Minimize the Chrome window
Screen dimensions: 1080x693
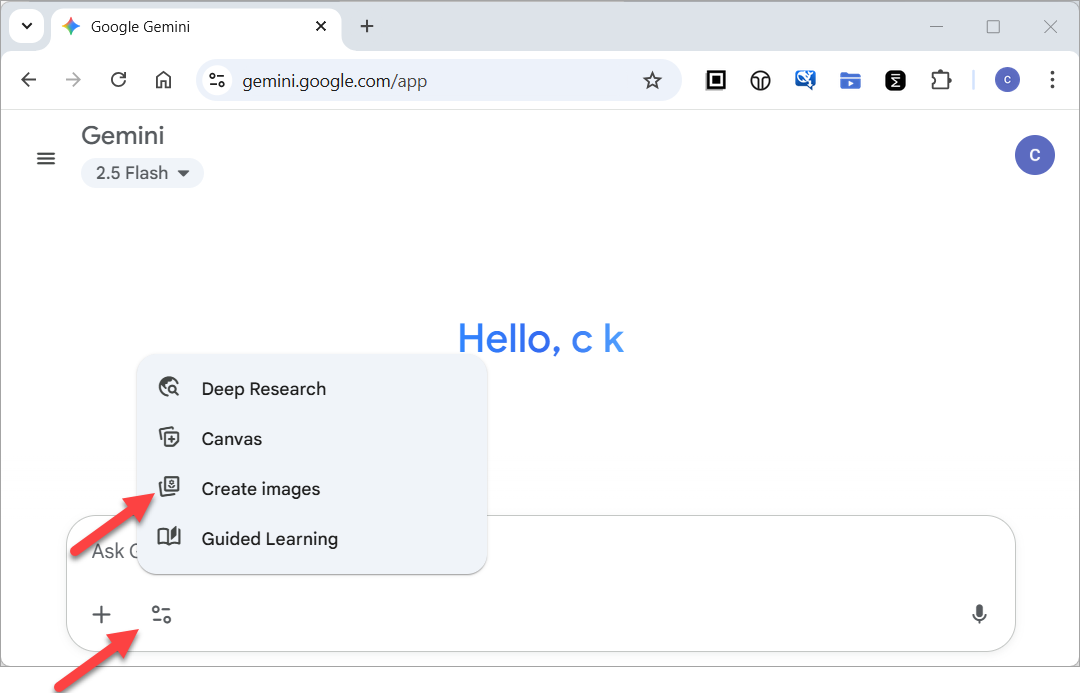(936, 27)
